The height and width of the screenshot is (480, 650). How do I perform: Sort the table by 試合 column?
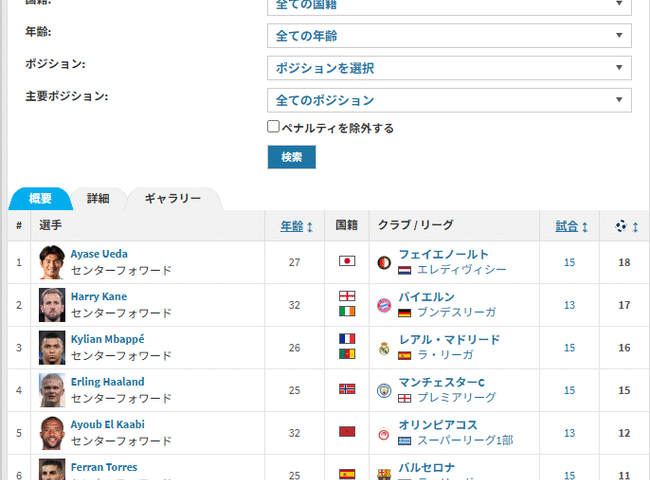[x=571, y=227]
